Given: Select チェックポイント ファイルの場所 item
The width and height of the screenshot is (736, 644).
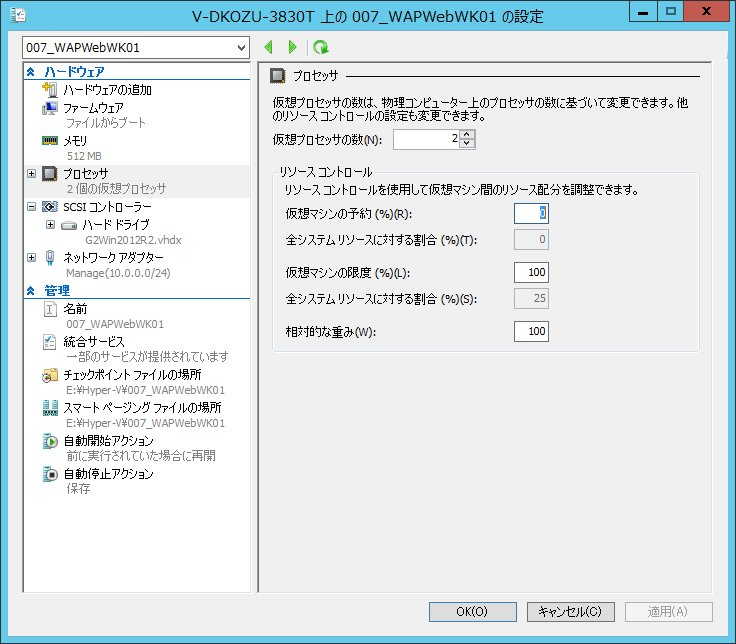Looking at the screenshot, I should click(132, 375).
